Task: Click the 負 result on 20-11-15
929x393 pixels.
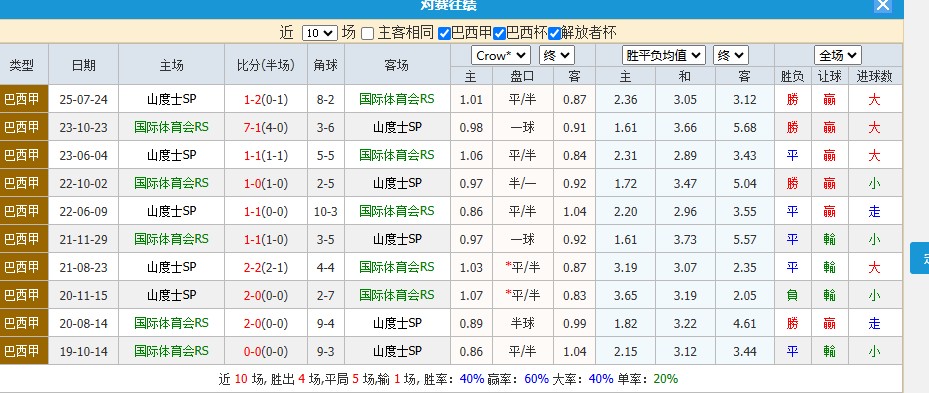Action: [x=792, y=295]
